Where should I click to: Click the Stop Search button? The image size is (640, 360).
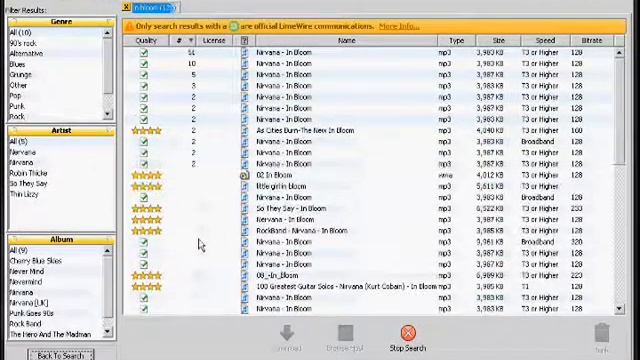tap(408, 338)
